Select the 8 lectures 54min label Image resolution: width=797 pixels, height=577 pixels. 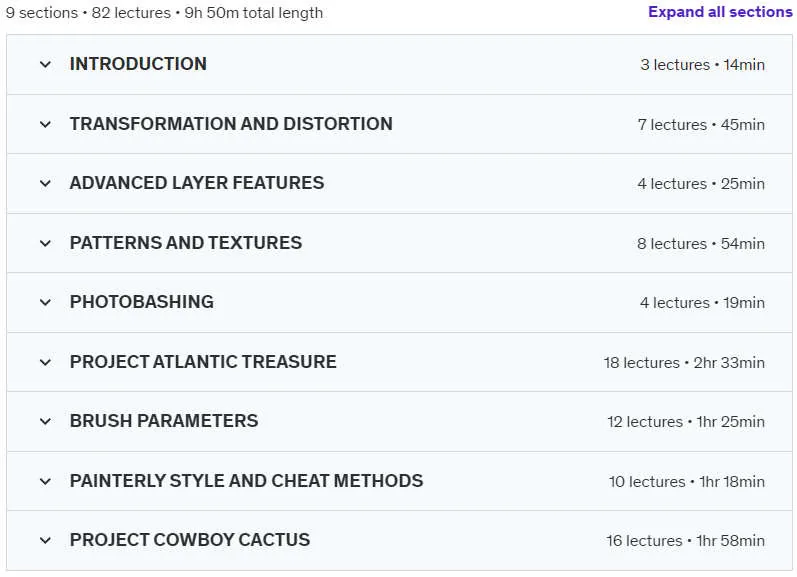pos(701,244)
